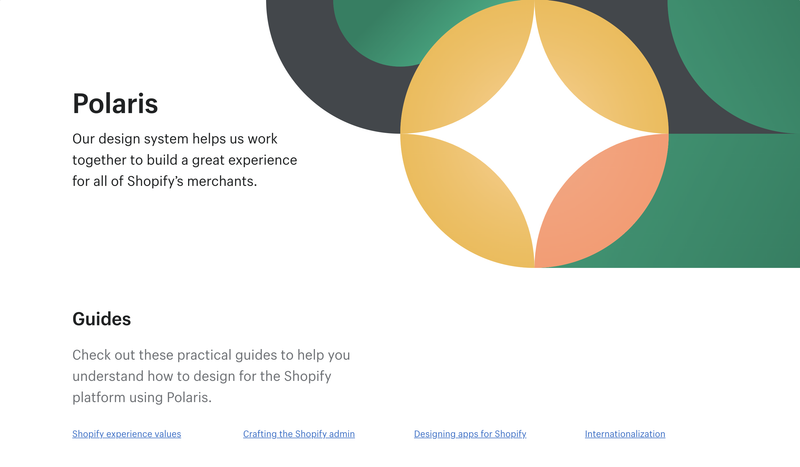Click the Guides paragraph starting with Check out
This screenshot has width=800, height=467.
click(x=211, y=376)
